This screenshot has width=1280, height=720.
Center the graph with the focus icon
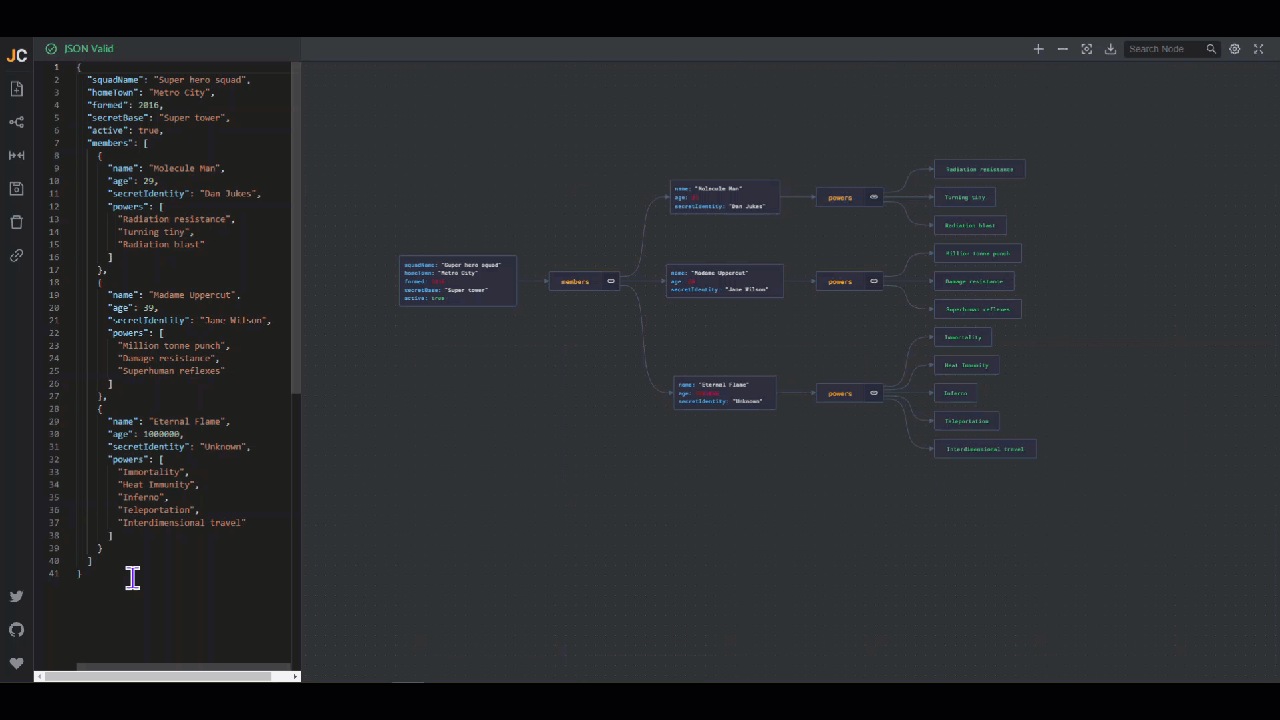1086,49
